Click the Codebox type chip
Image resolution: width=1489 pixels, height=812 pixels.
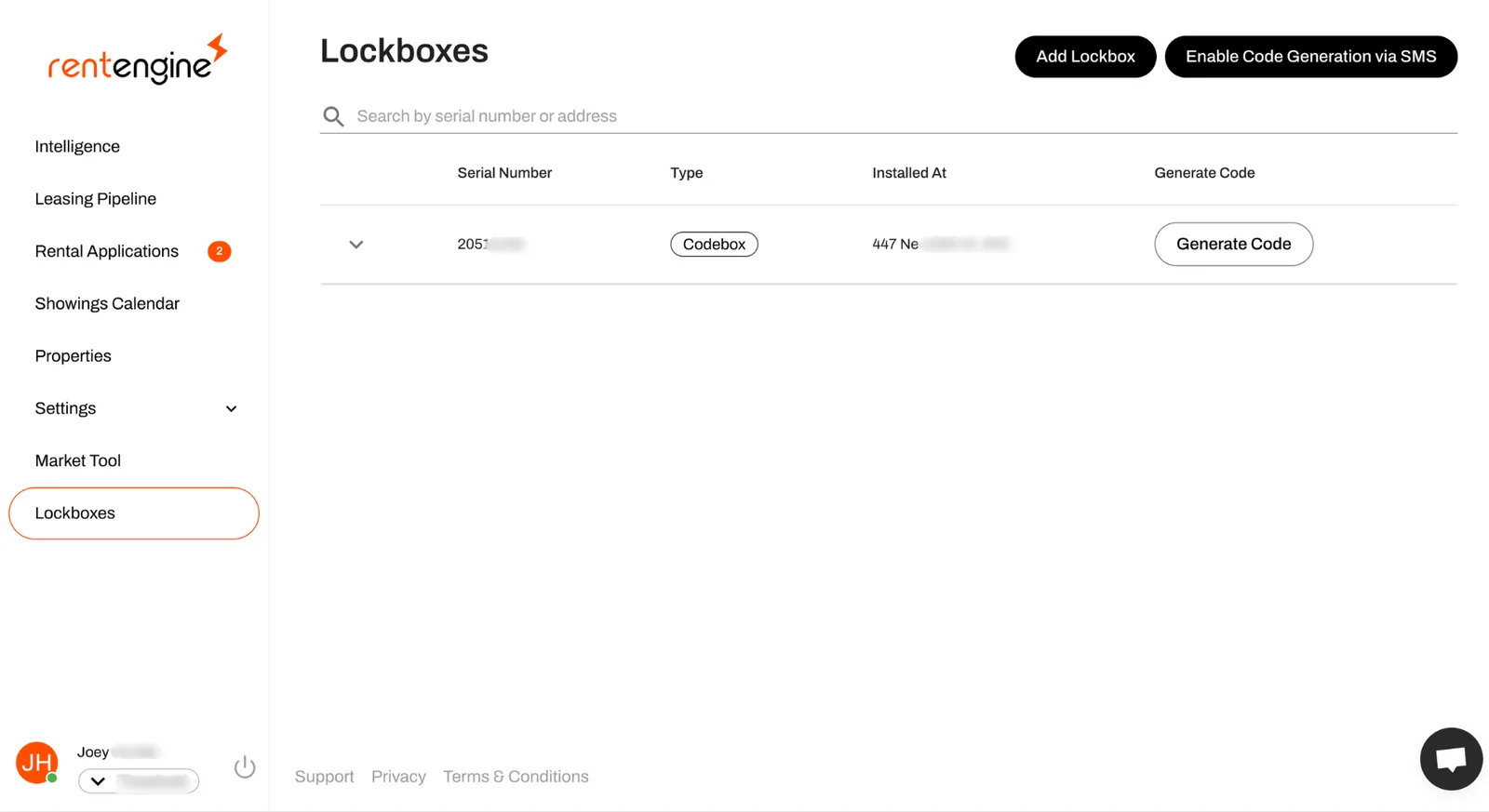[714, 244]
